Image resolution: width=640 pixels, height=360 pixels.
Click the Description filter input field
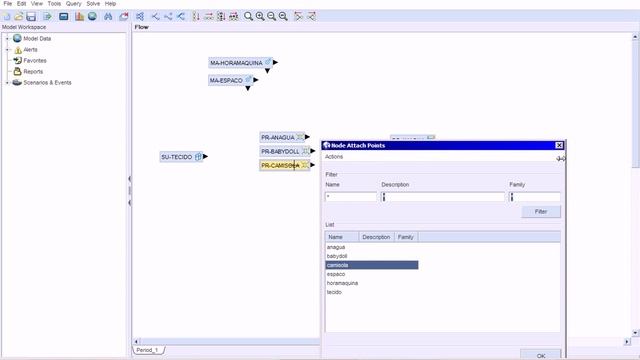click(443, 197)
